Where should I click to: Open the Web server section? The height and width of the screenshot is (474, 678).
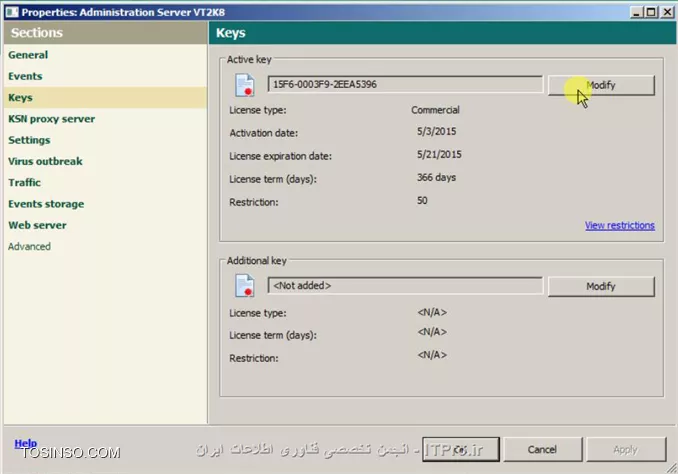pos(37,225)
